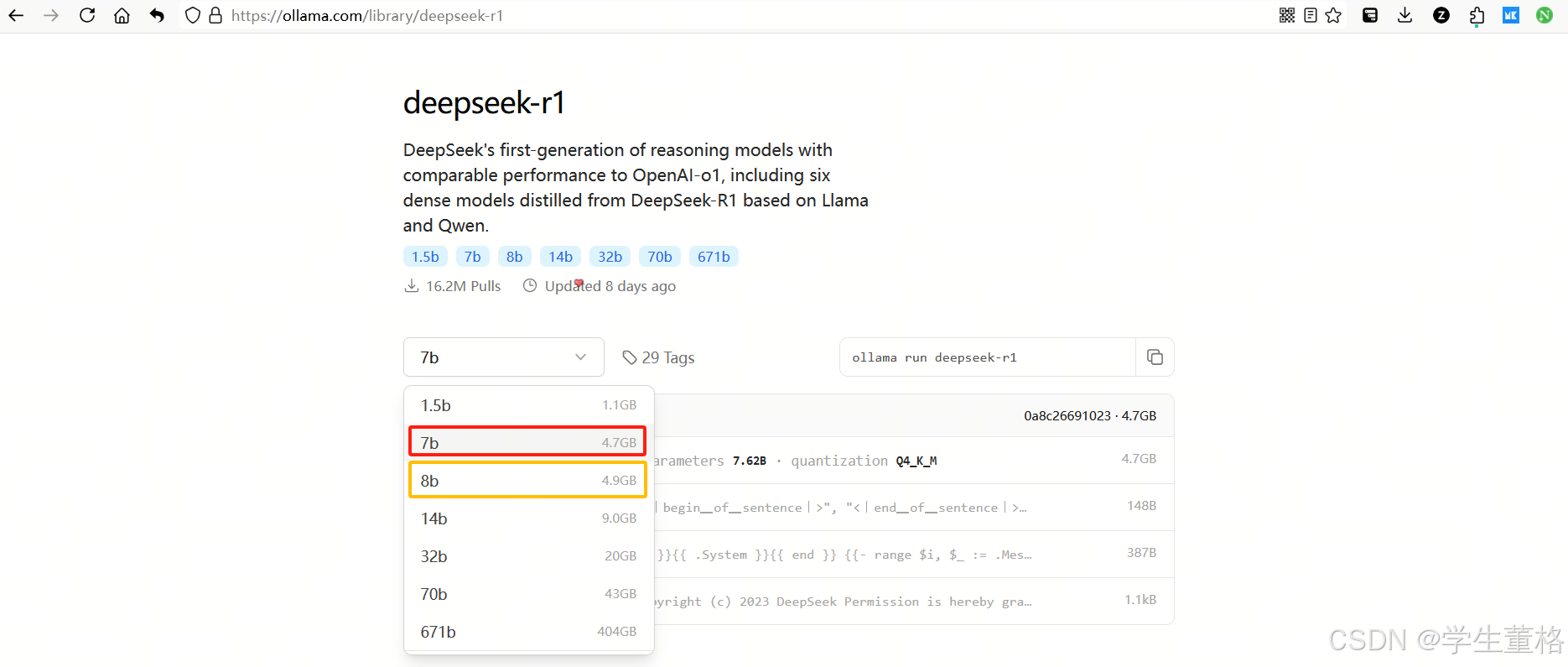The image size is (1568, 667).
Task: Choose the 7b 4.7GB option
Action: 528,442
